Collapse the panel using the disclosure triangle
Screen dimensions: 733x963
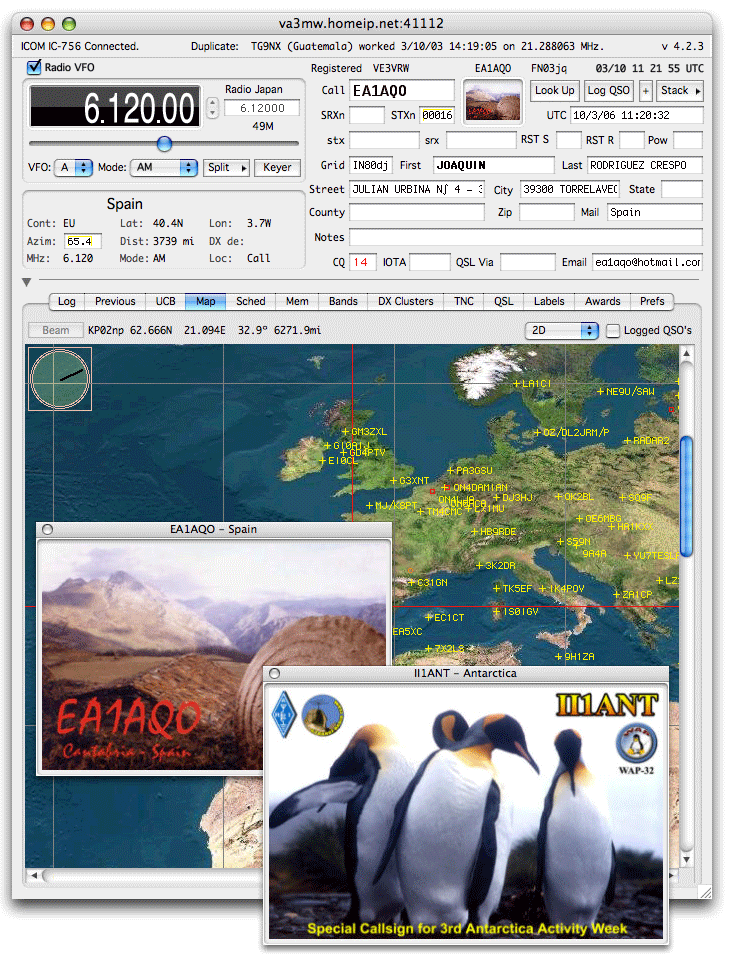point(26,283)
